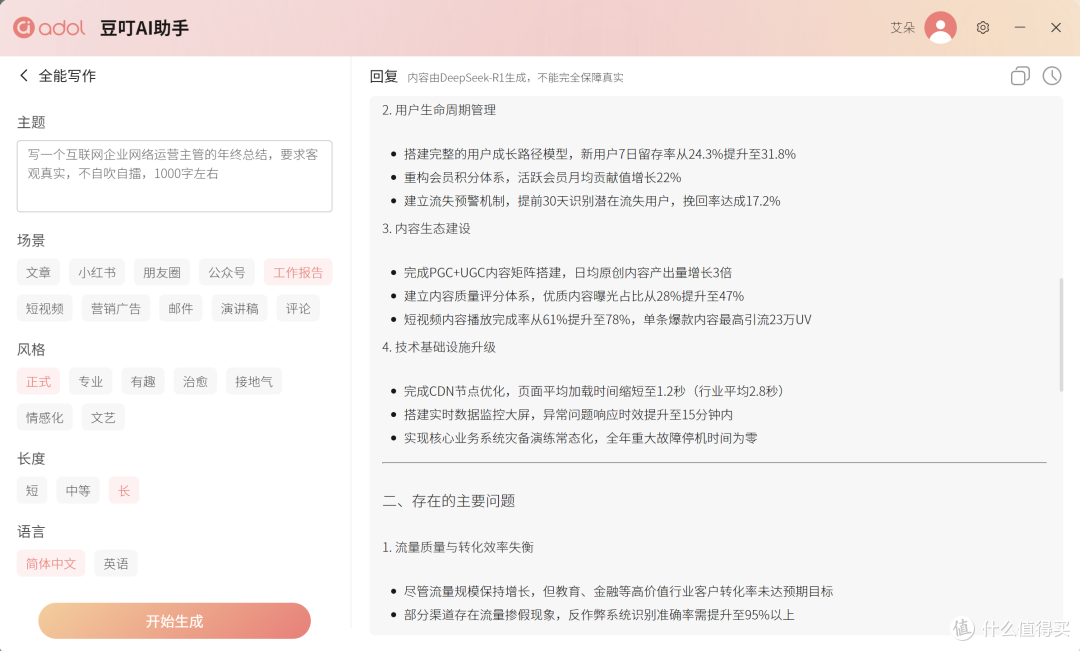This screenshot has height=651, width=1080.
Task: Toggle the 工作报告 scene tag
Action: point(298,272)
